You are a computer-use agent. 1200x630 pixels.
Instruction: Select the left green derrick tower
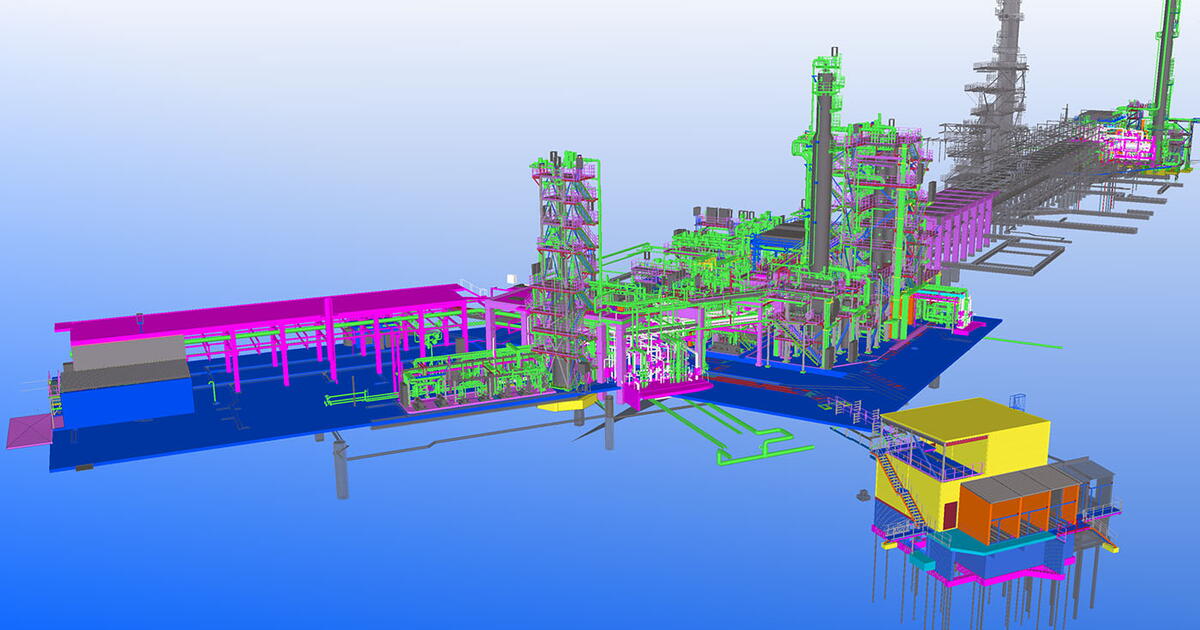point(560,230)
